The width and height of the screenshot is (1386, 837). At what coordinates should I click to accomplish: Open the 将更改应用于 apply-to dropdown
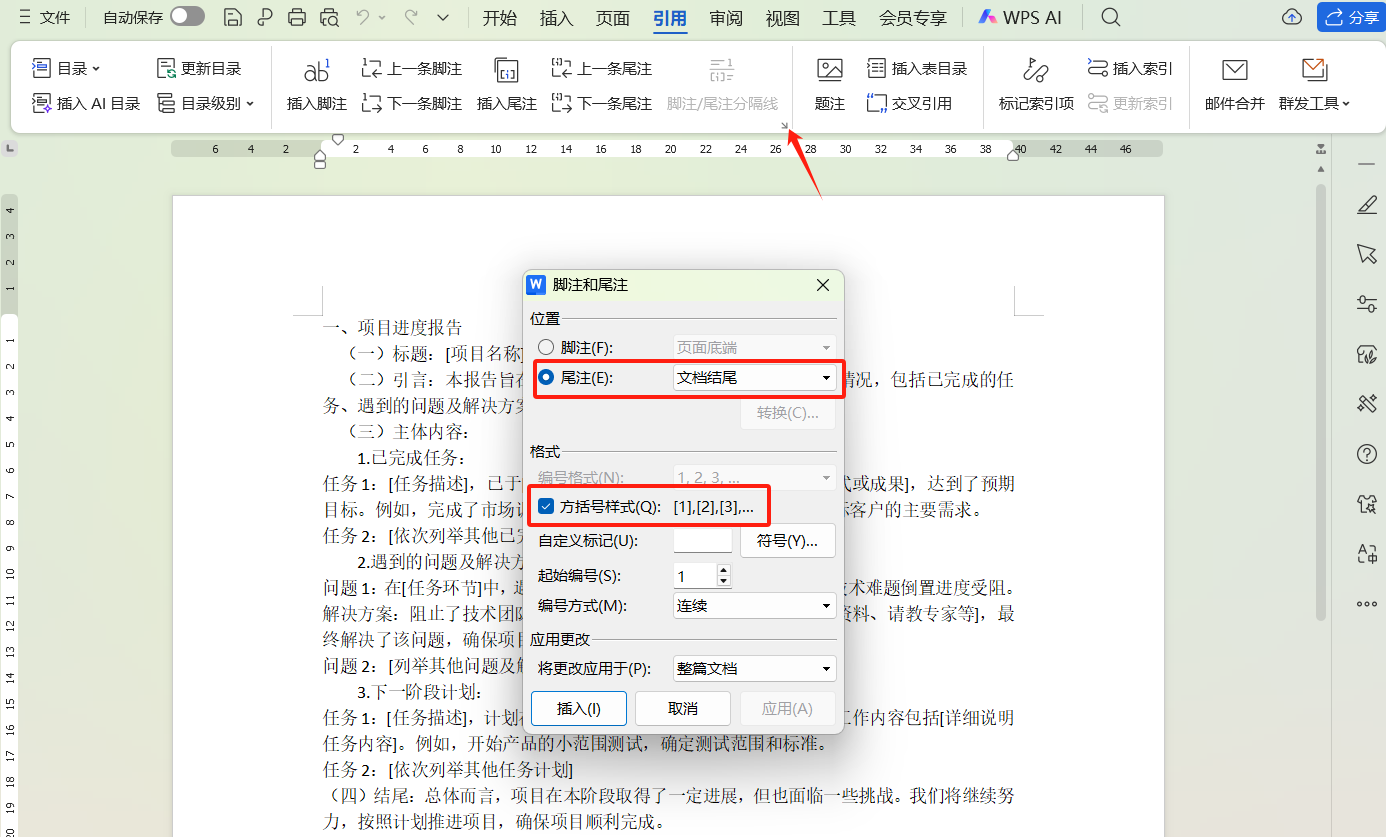pyautogui.click(x=754, y=668)
